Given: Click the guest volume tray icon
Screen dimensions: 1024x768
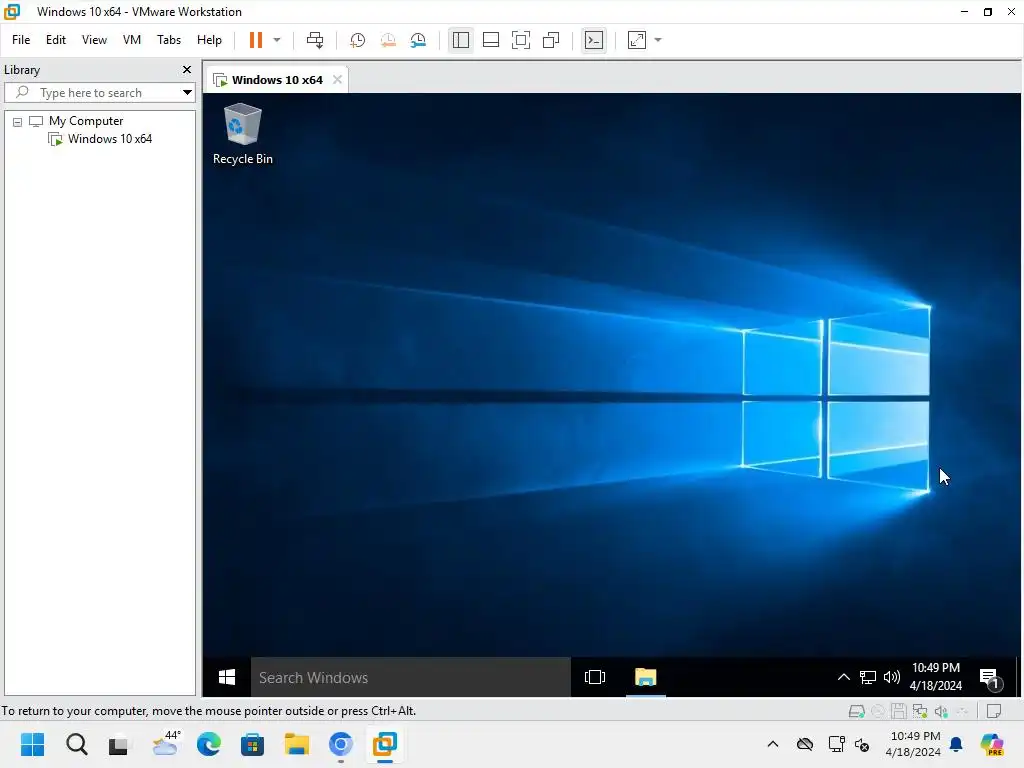Looking at the screenshot, I should click(891, 677).
